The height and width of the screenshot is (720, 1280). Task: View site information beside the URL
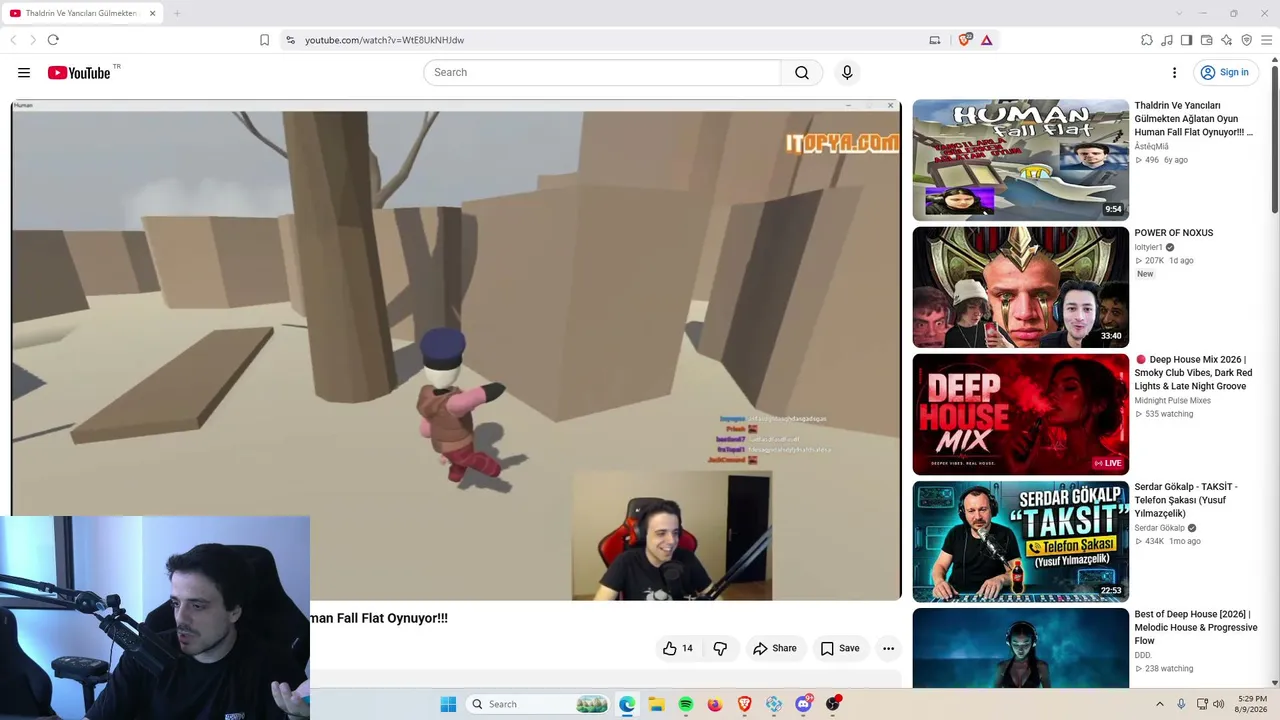tap(290, 40)
